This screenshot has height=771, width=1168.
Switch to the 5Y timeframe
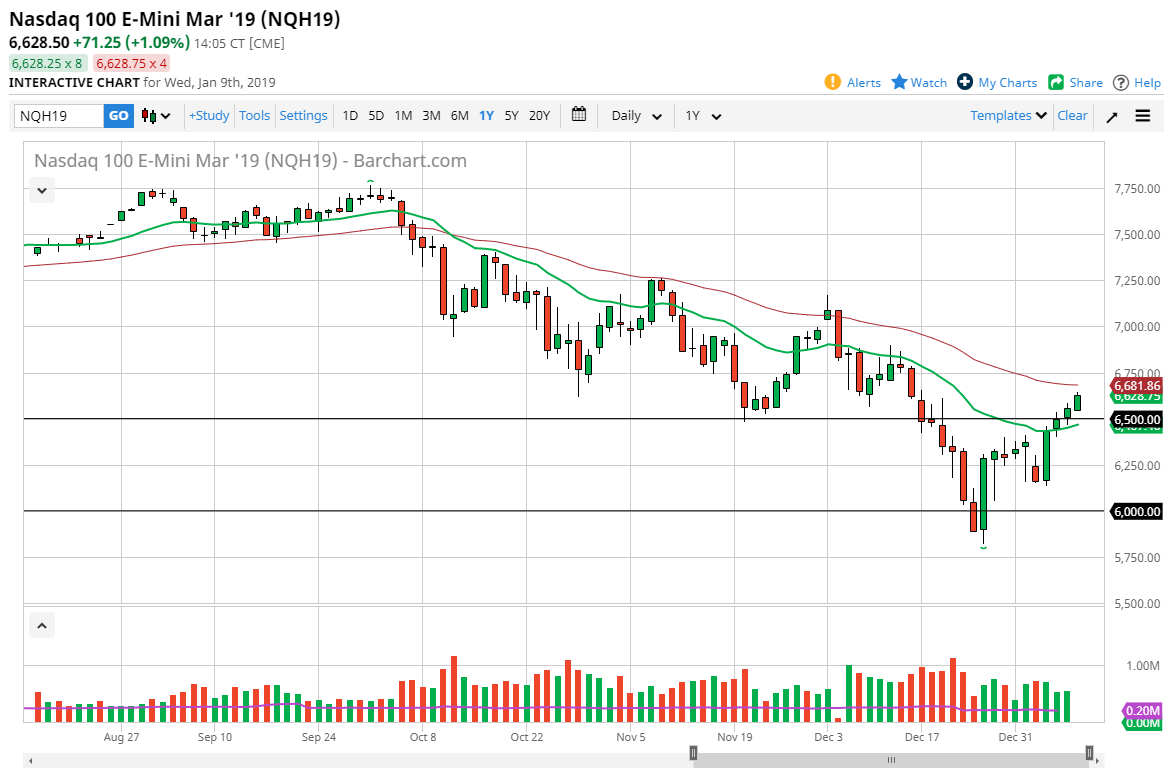[x=511, y=115]
